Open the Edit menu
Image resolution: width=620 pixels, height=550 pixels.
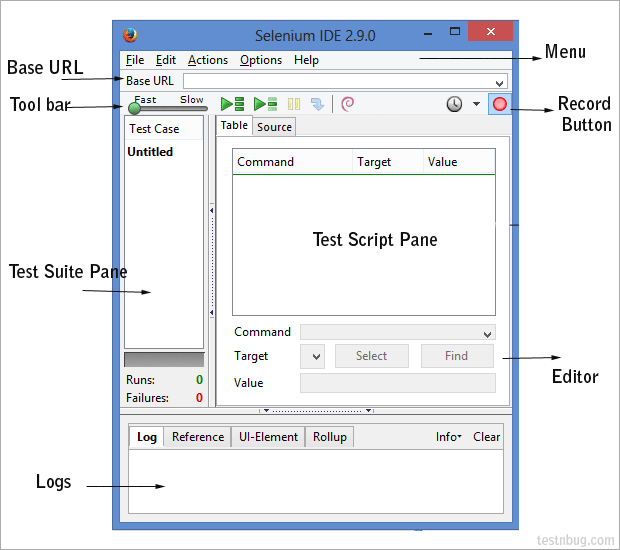coord(166,60)
